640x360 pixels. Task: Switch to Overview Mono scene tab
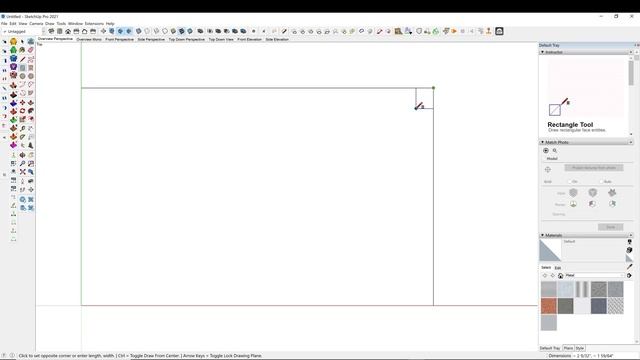click(89, 40)
